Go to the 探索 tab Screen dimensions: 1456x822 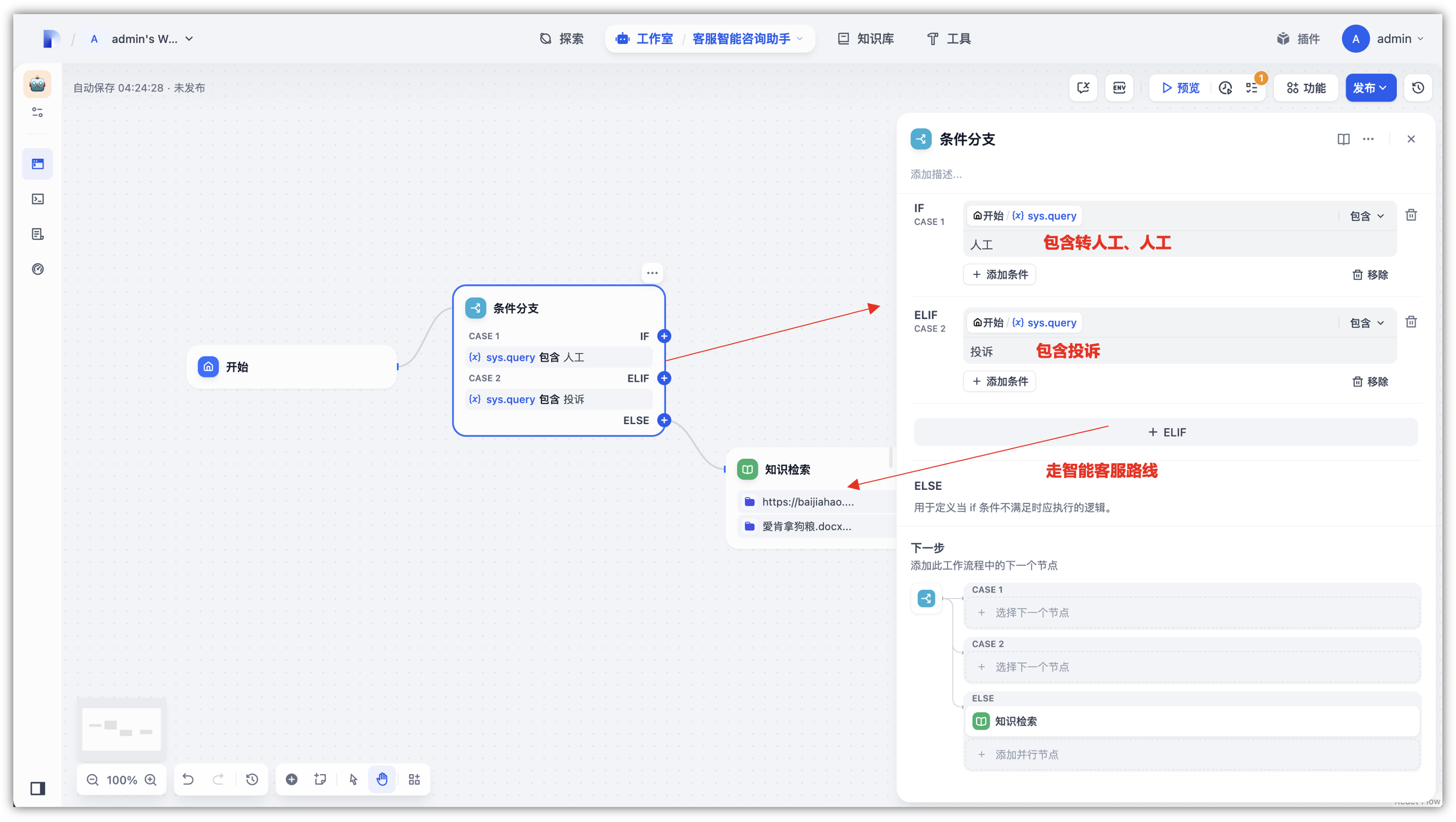[x=561, y=39]
